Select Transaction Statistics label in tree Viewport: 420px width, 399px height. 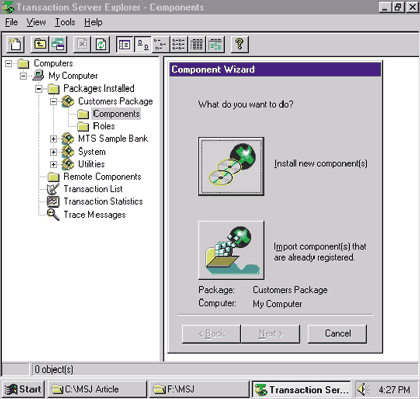[x=103, y=202]
